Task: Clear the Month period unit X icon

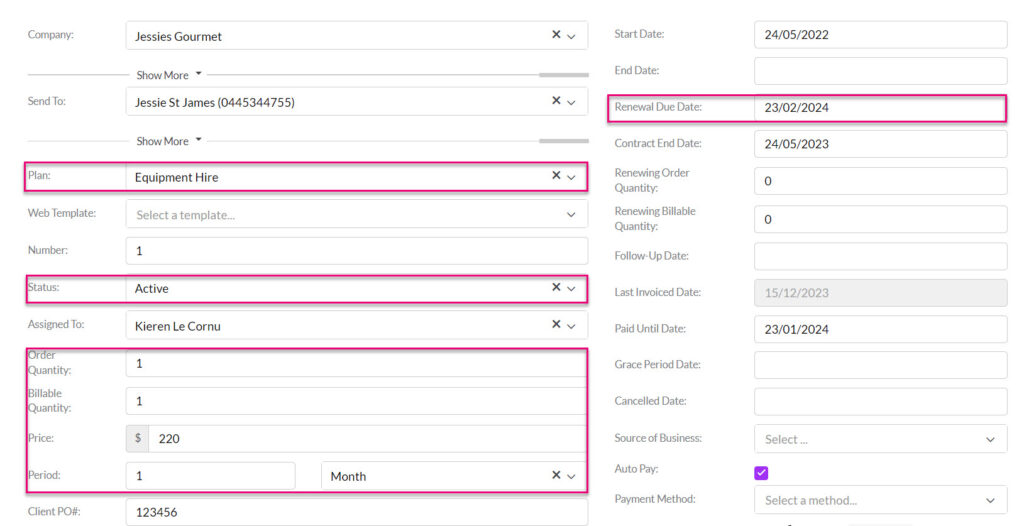Action: click(x=556, y=476)
